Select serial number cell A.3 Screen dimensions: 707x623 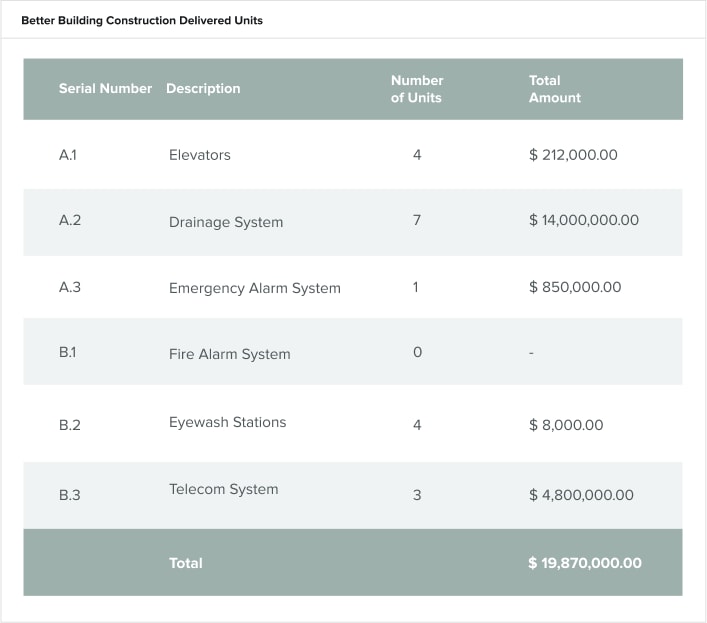tap(70, 287)
